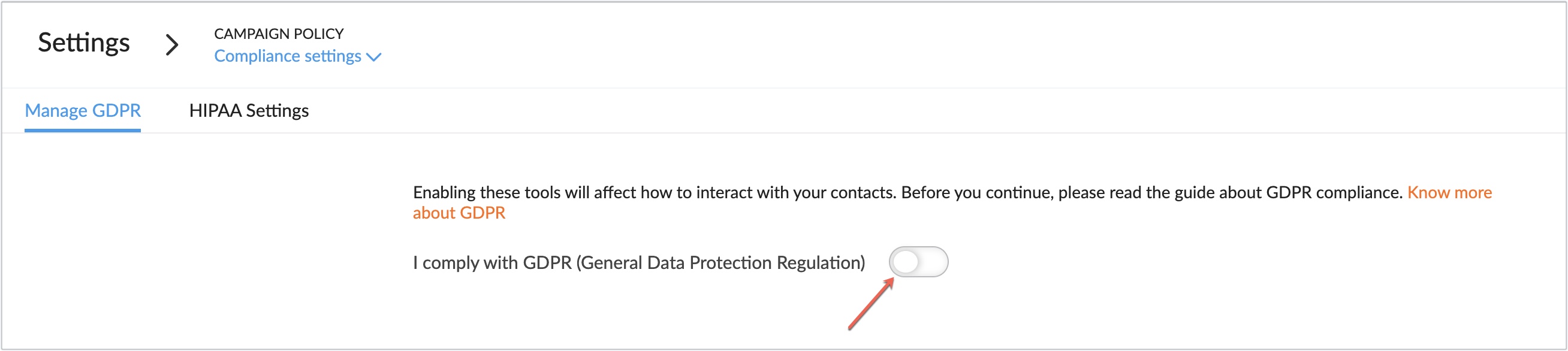The height and width of the screenshot is (351, 1568).
Task: Select the Manage GDPR tab
Action: pos(83,110)
